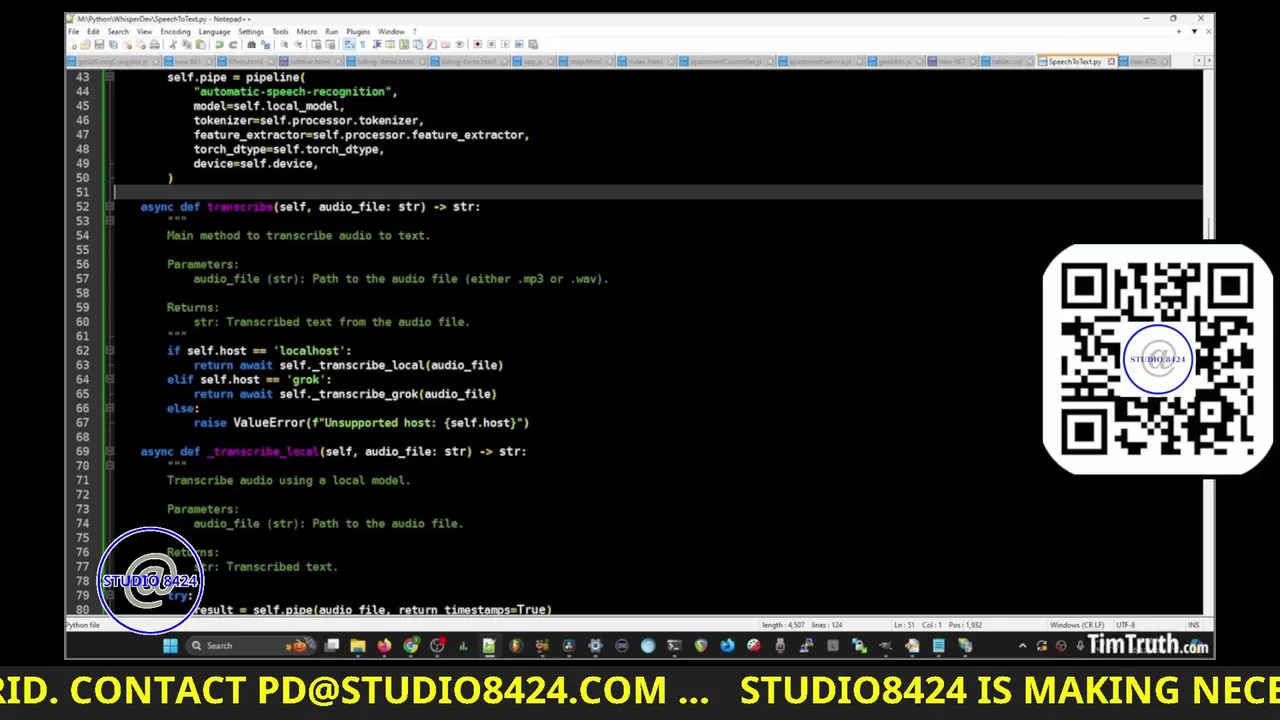Switch to the apartmentService.js tab

(821, 62)
